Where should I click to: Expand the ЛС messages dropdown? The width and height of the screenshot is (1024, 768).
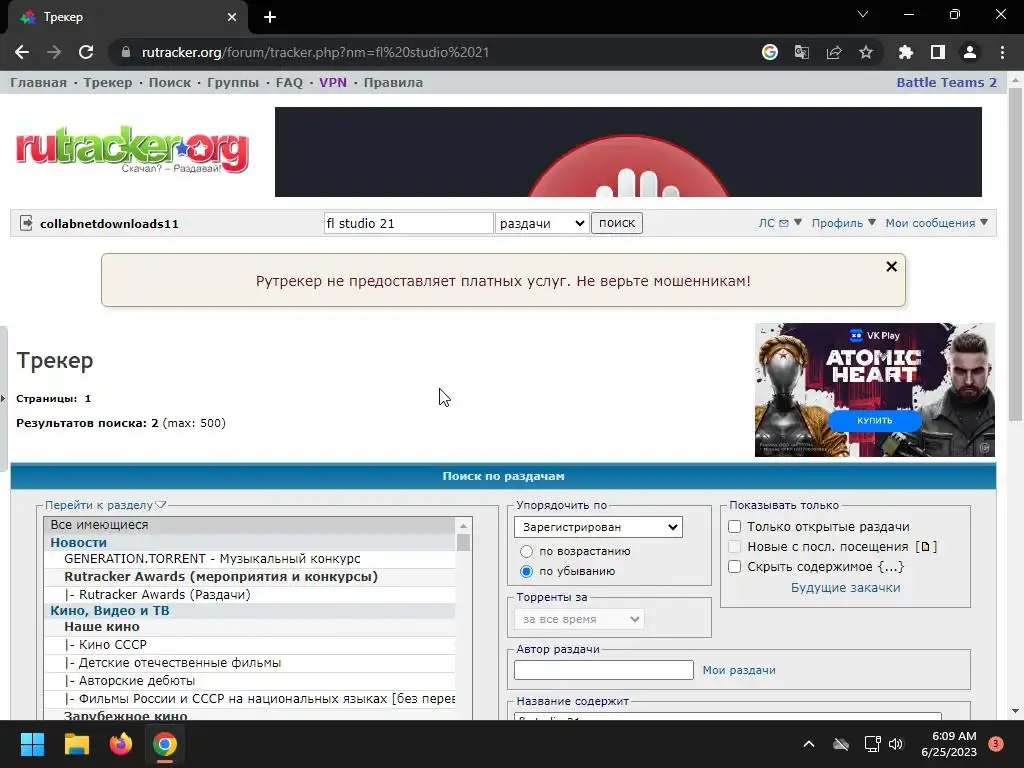coord(780,223)
